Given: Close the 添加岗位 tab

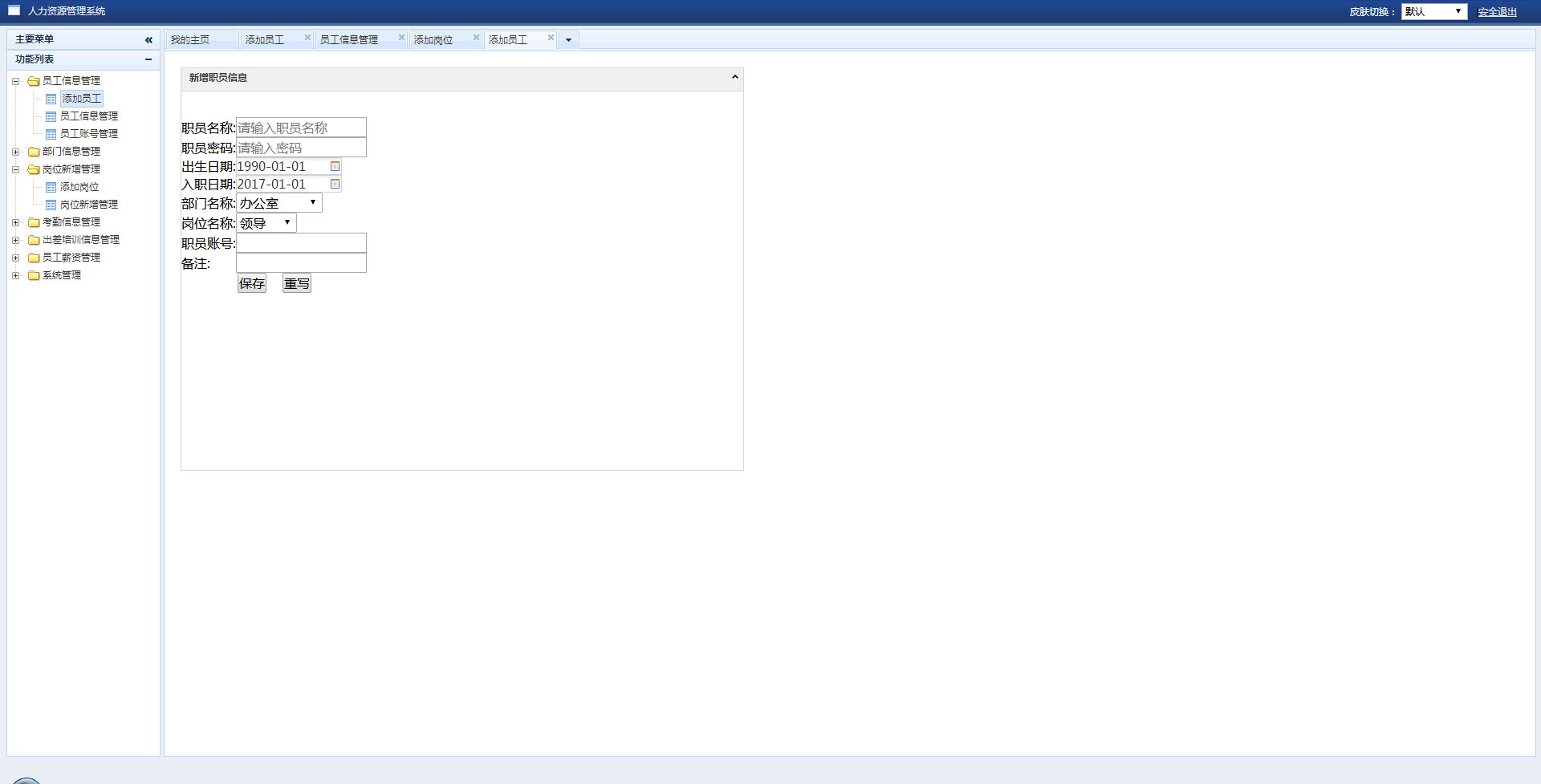Looking at the screenshot, I should [x=476, y=38].
